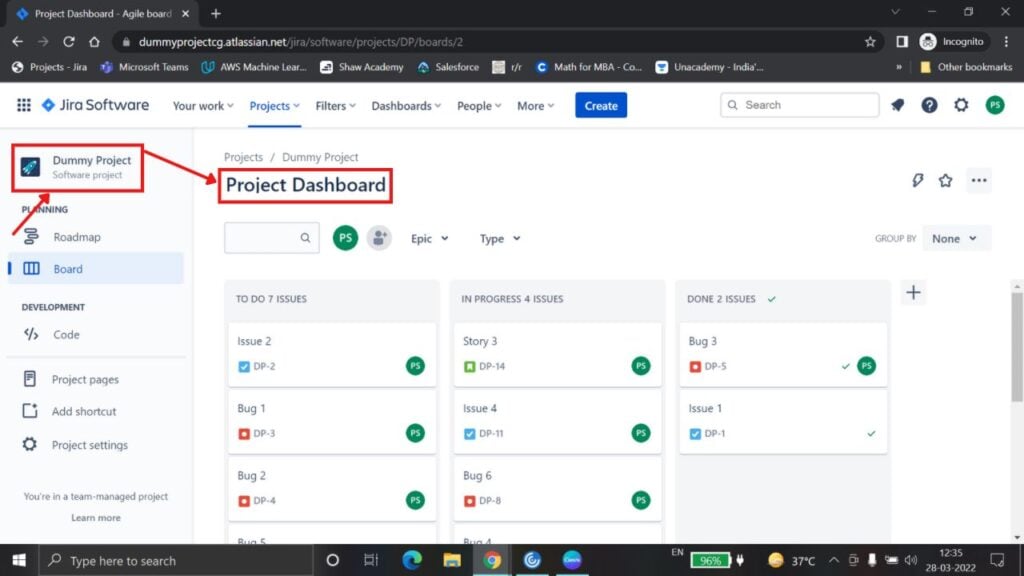Click issue key DP-5
1024x576 pixels.
(x=715, y=366)
